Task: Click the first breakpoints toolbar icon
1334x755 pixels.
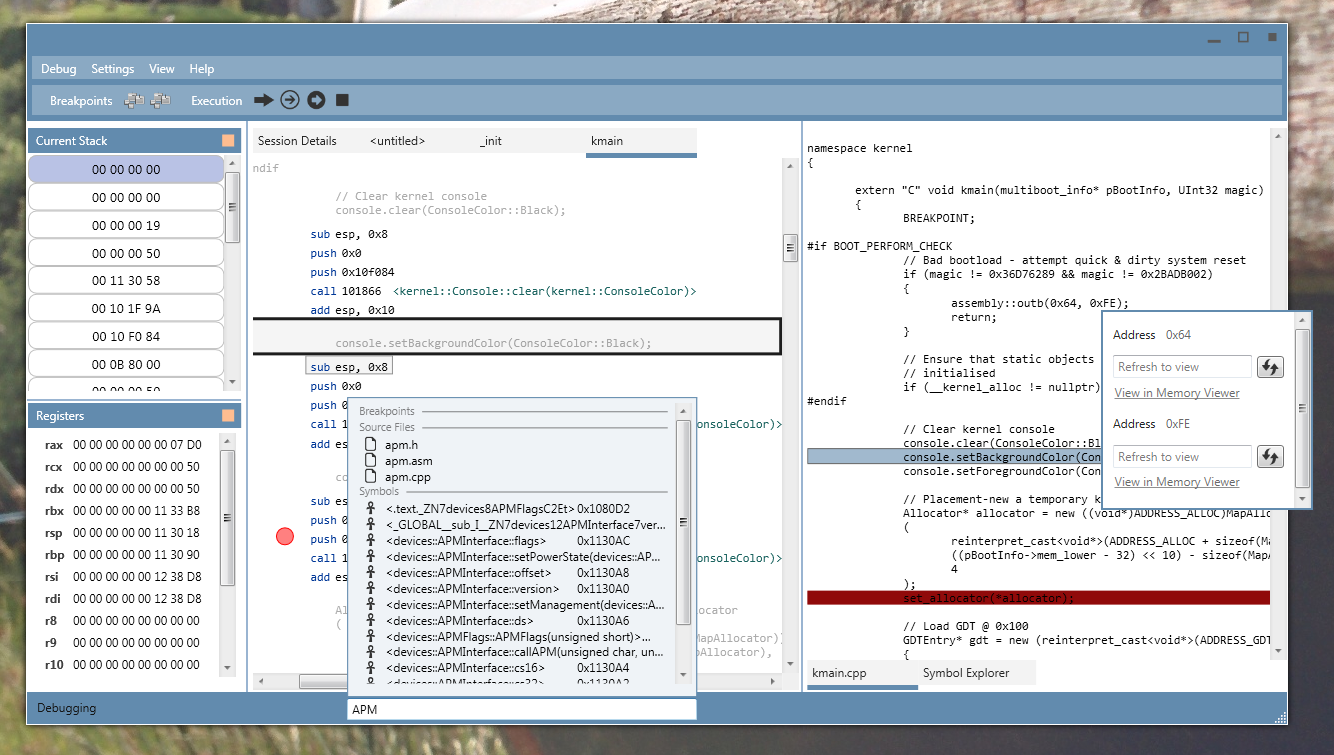Action: 133,101
